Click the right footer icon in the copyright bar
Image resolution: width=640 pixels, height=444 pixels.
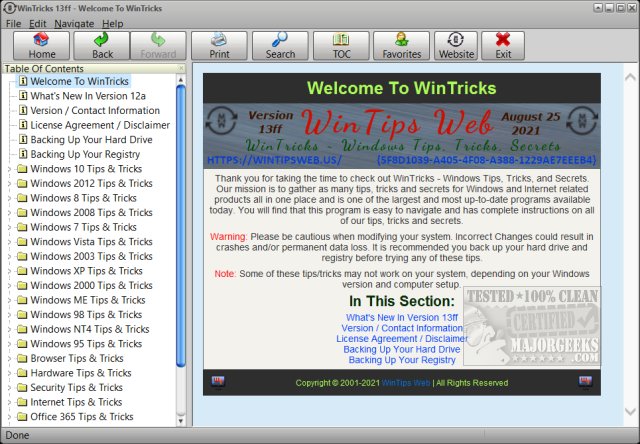point(585,382)
